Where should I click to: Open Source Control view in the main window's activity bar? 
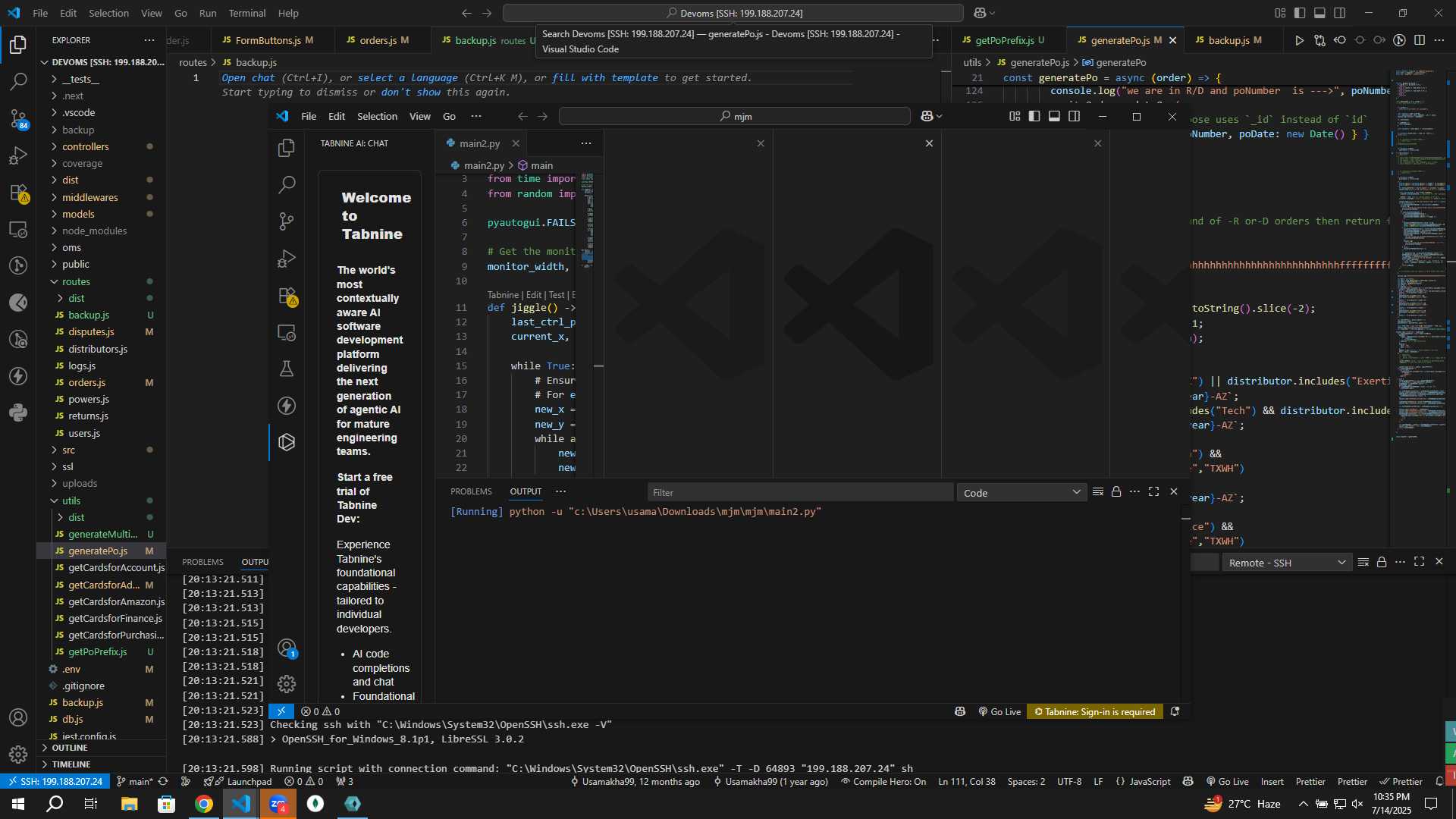click(x=18, y=118)
